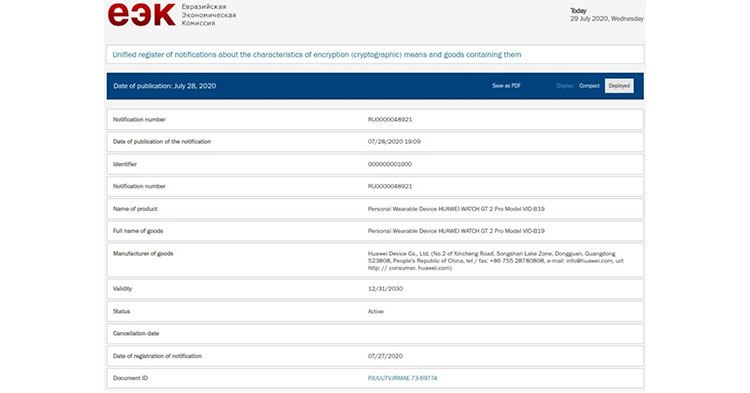Screen dimensions: 750x393
Task: Click the Name of product label
Action: click(x=135, y=209)
